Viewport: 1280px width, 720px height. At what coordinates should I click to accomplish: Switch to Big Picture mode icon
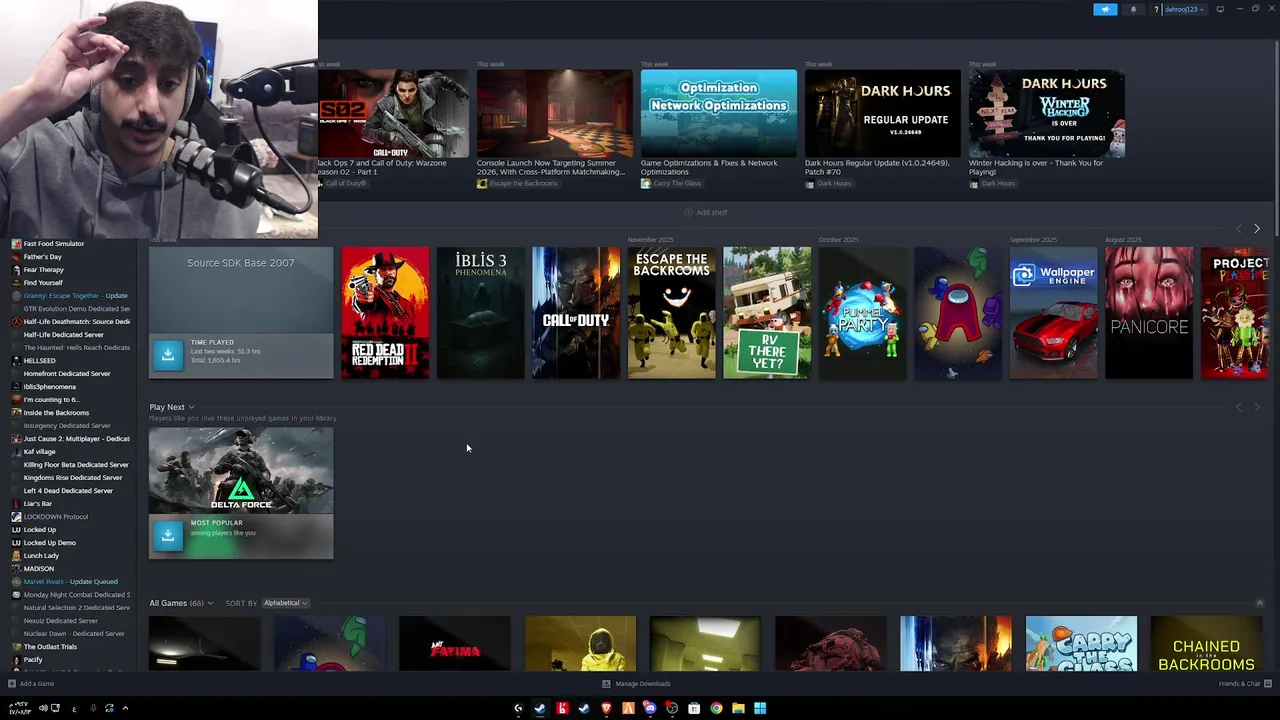[1220, 9]
